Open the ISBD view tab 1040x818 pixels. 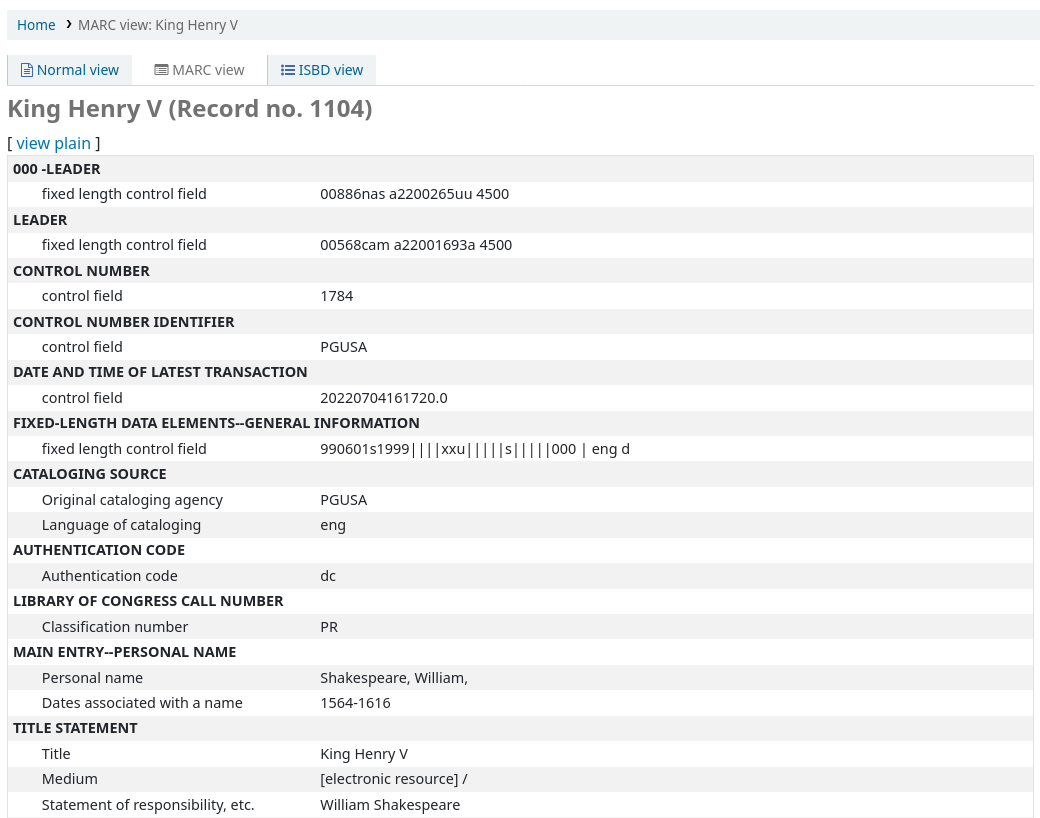[x=322, y=70]
